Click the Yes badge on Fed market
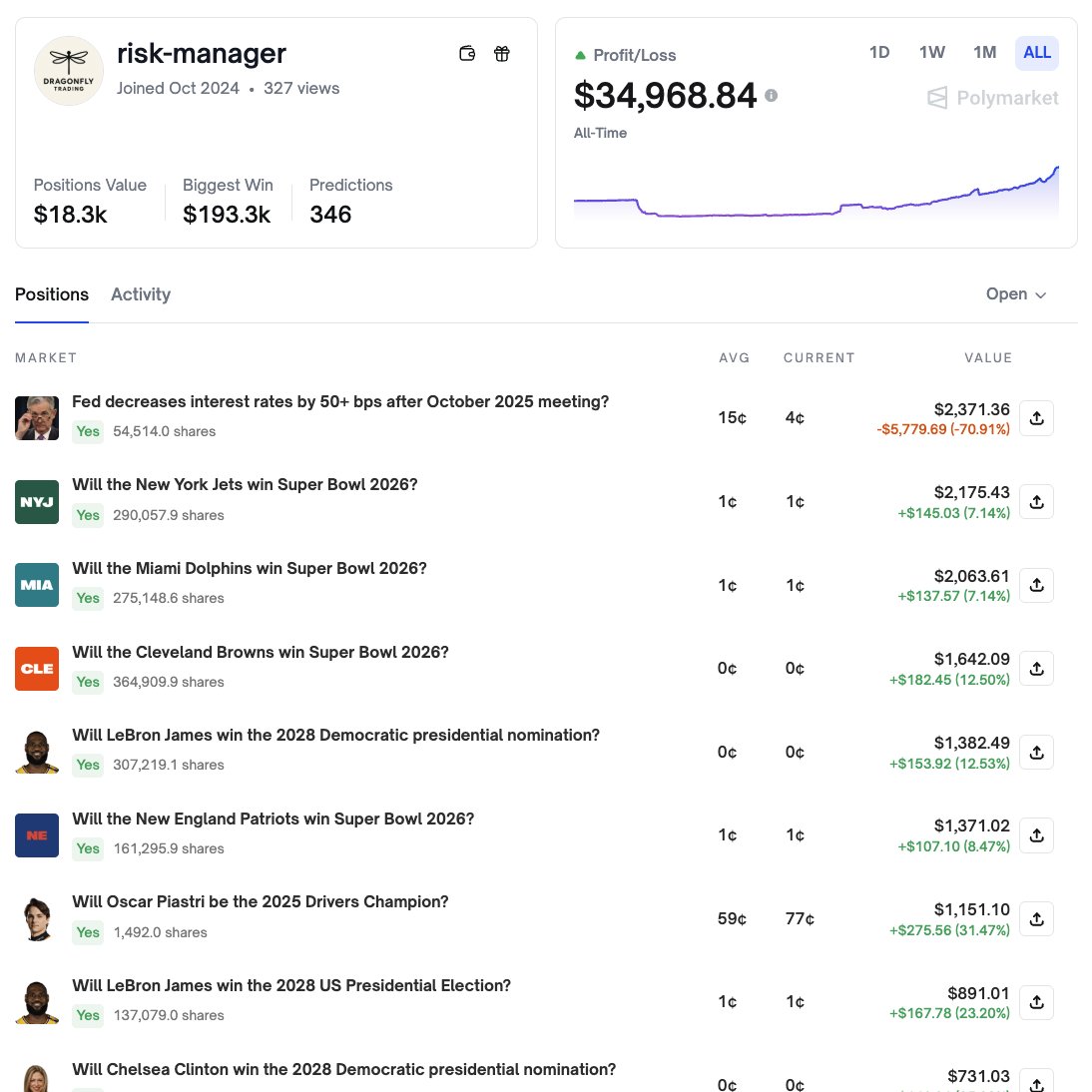Viewport: 1092px width, 1092px height. [88, 432]
